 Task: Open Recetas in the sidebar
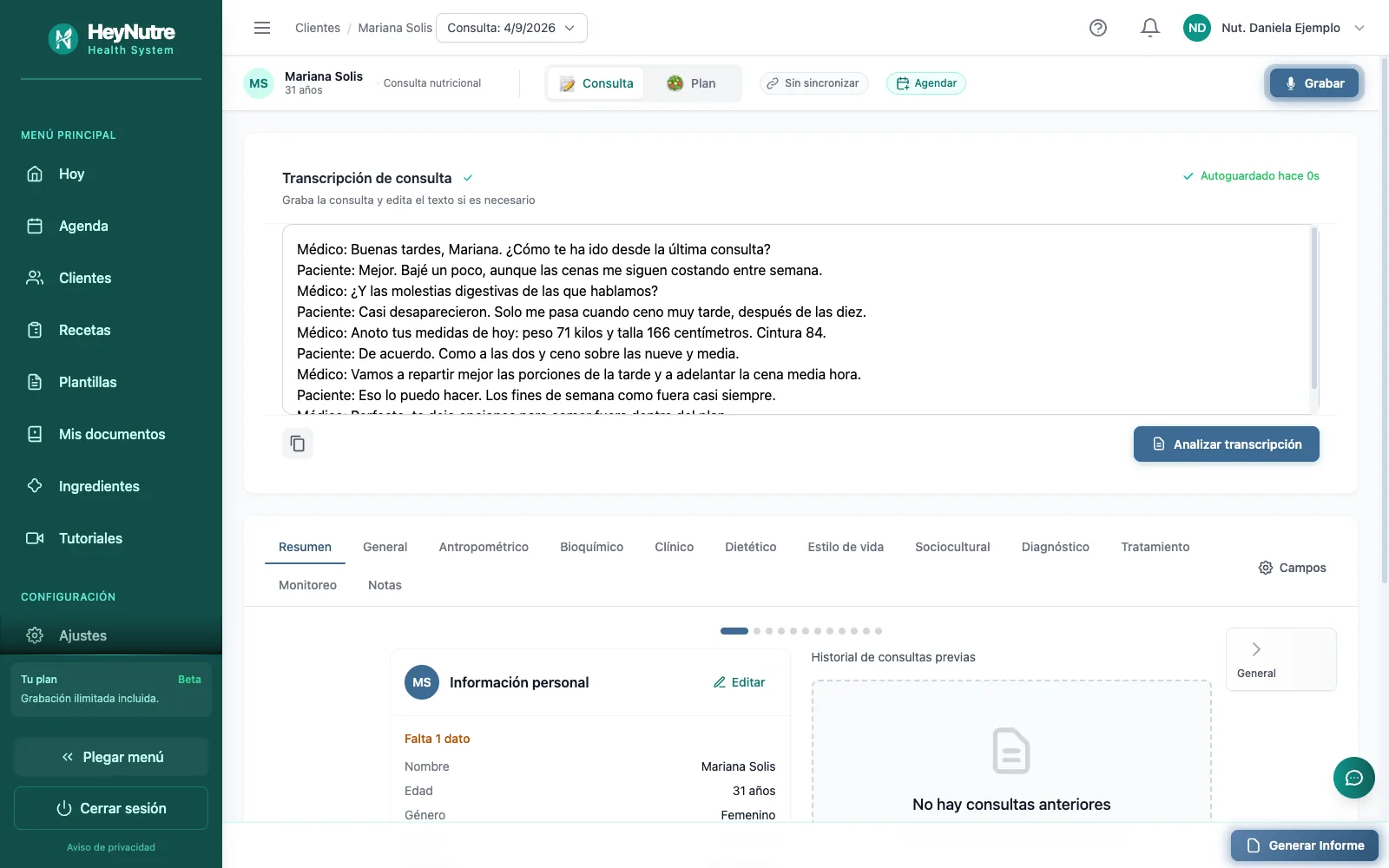[x=111, y=330]
